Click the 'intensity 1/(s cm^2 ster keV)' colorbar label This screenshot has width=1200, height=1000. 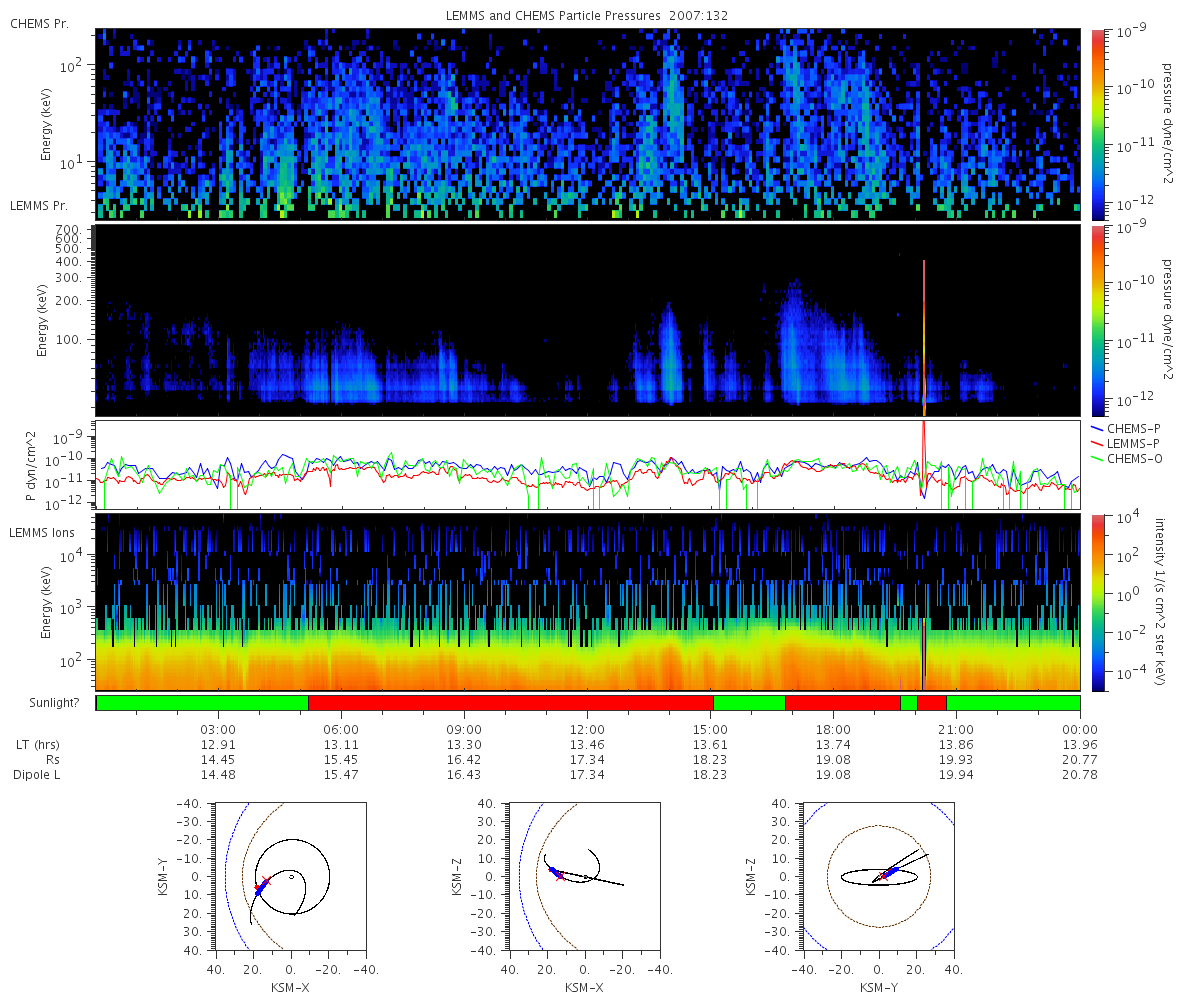(1162, 602)
